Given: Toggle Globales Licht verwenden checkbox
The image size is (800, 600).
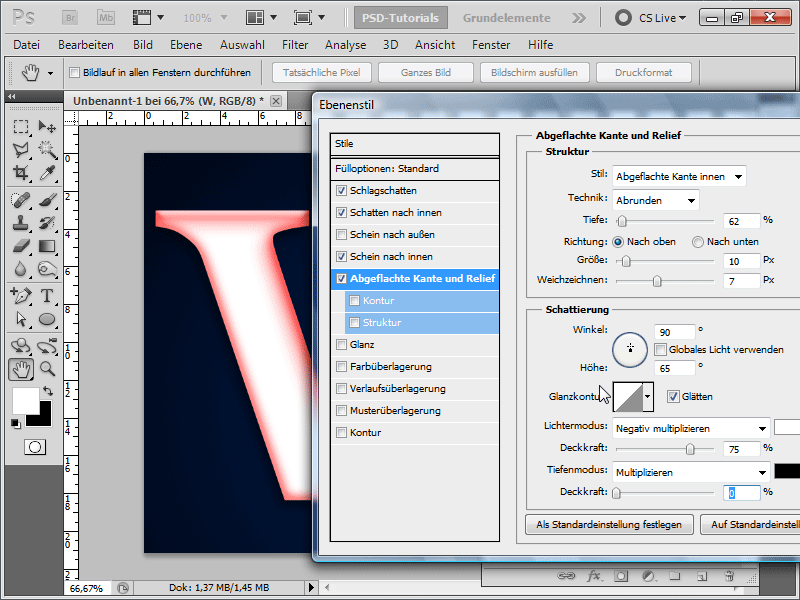Looking at the screenshot, I should [x=661, y=349].
